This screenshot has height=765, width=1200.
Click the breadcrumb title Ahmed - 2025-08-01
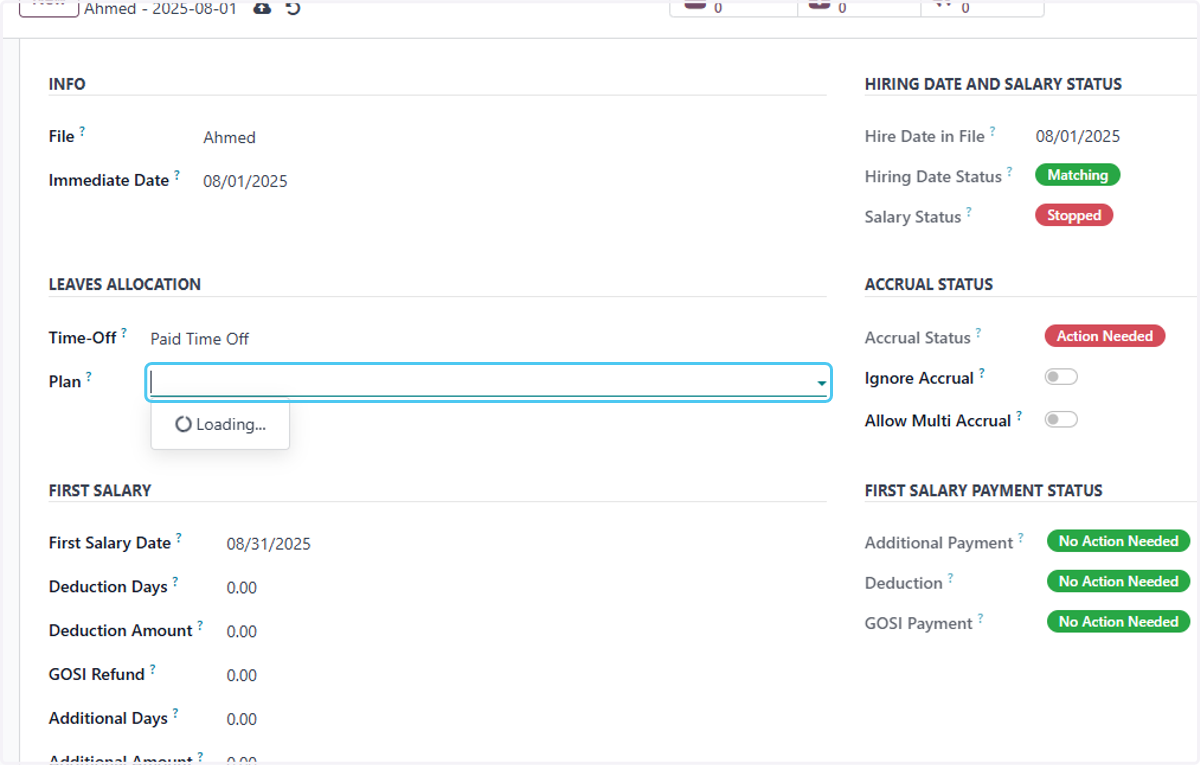pyautogui.click(x=160, y=8)
